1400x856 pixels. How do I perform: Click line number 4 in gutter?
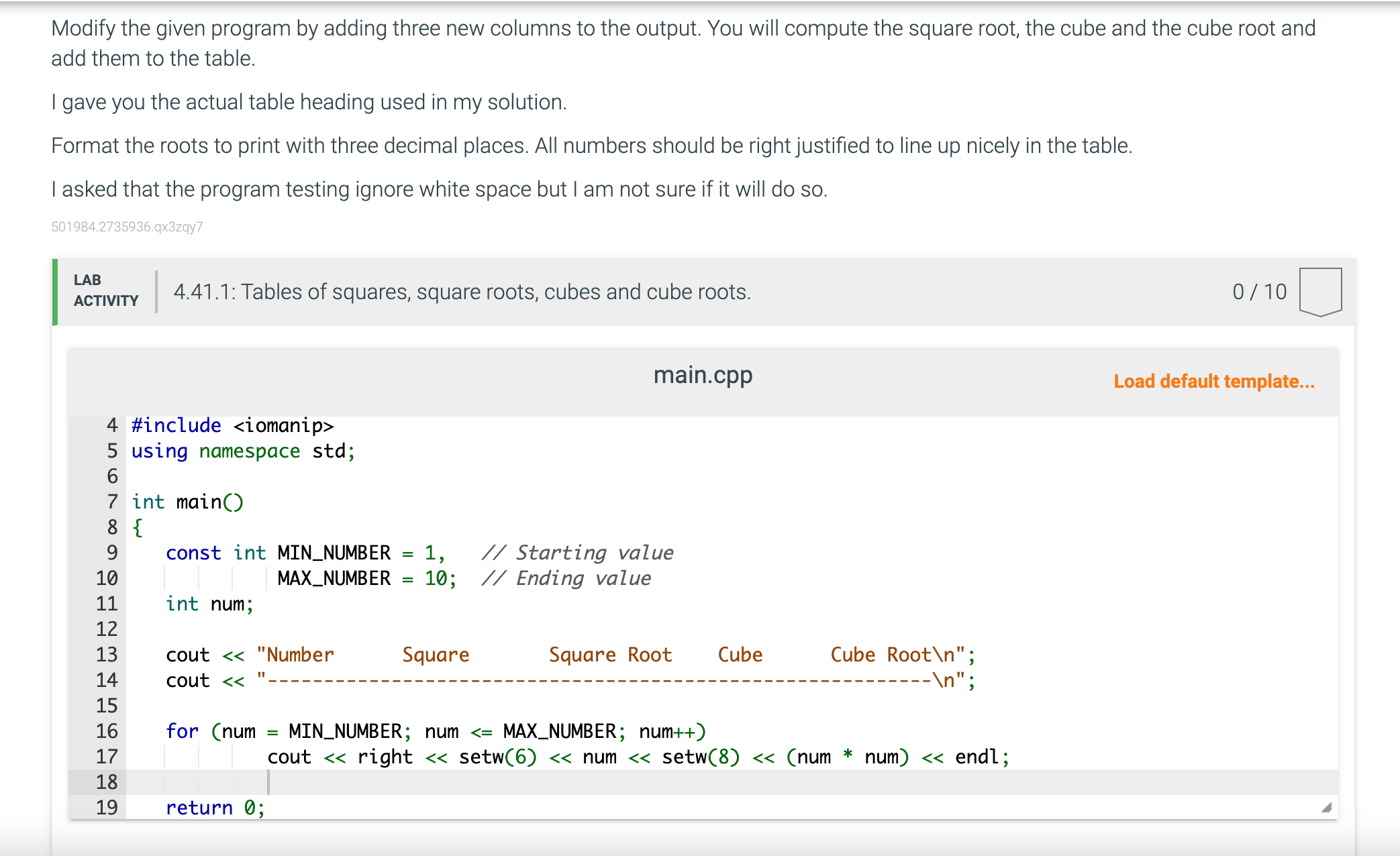click(x=111, y=425)
